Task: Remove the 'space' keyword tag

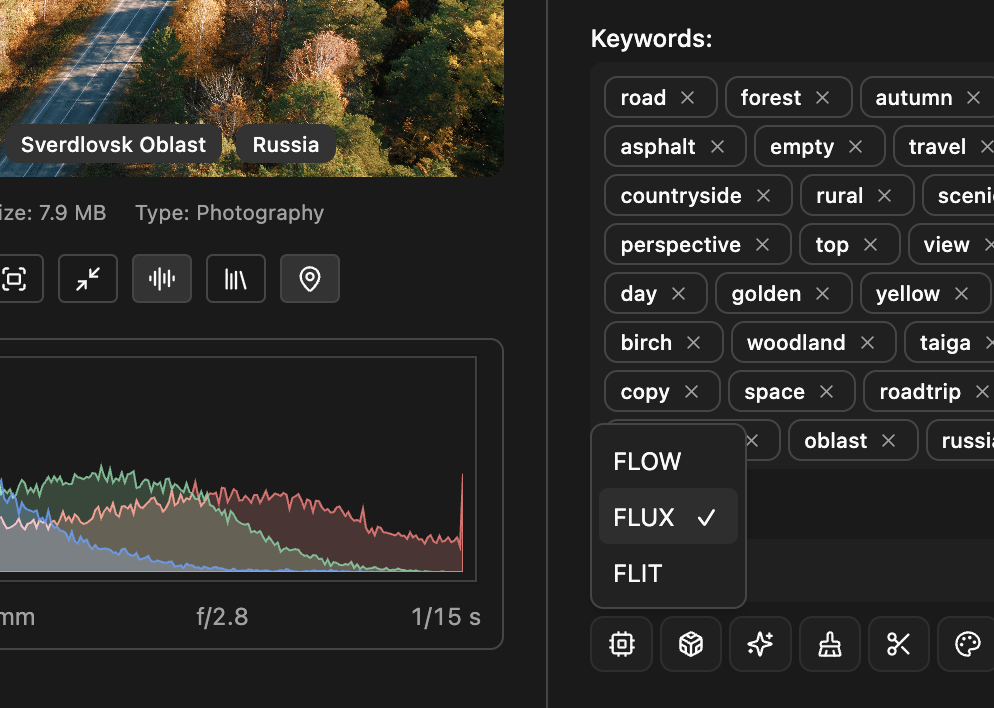Action: tap(827, 392)
